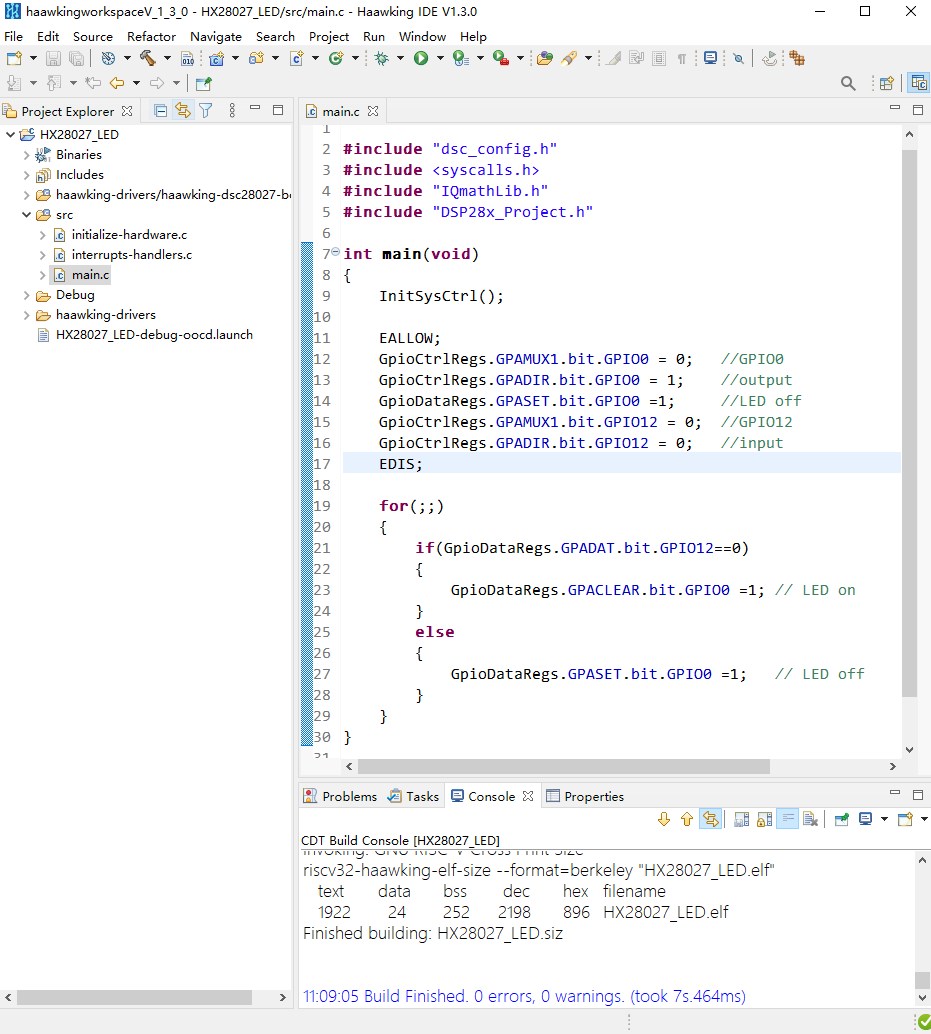The image size is (931, 1034).
Task: Toggle the Show Whitespace pilcrow icon
Action: (682, 59)
